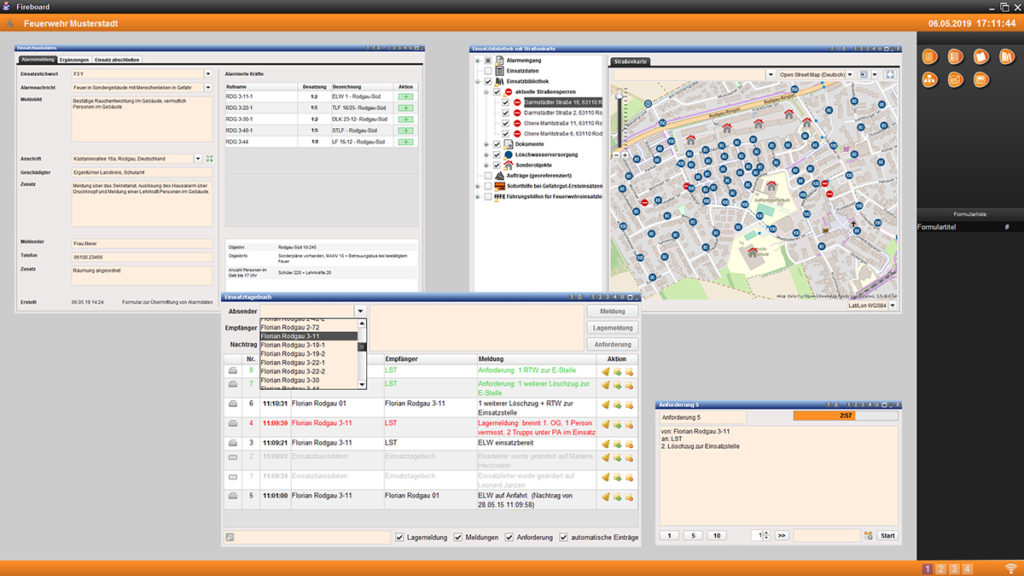Open the organization chart orange sidebar icon

tap(930, 80)
